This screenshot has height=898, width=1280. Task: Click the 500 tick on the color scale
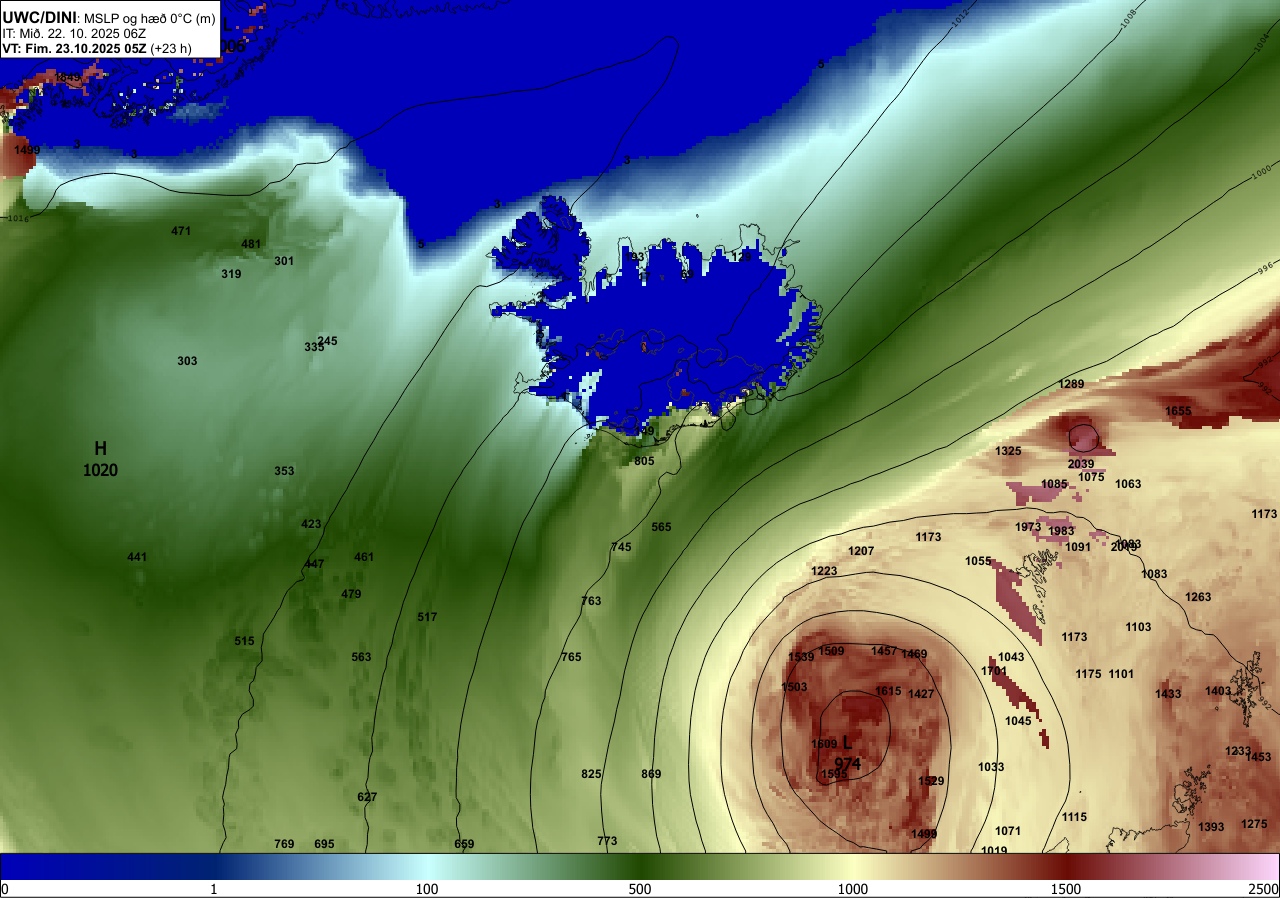640,889
